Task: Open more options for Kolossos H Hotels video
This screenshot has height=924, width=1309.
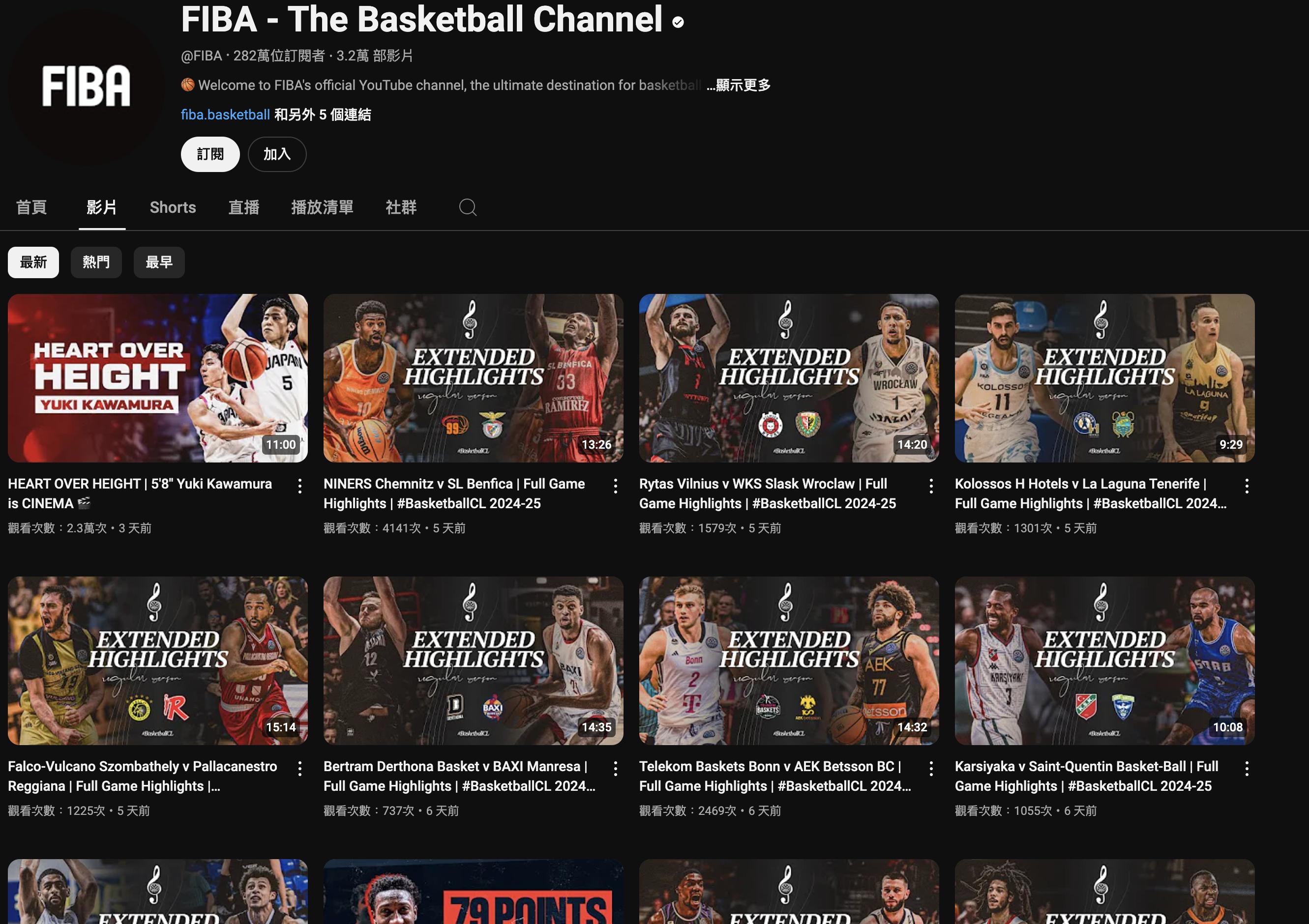Action: point(1248,486)
